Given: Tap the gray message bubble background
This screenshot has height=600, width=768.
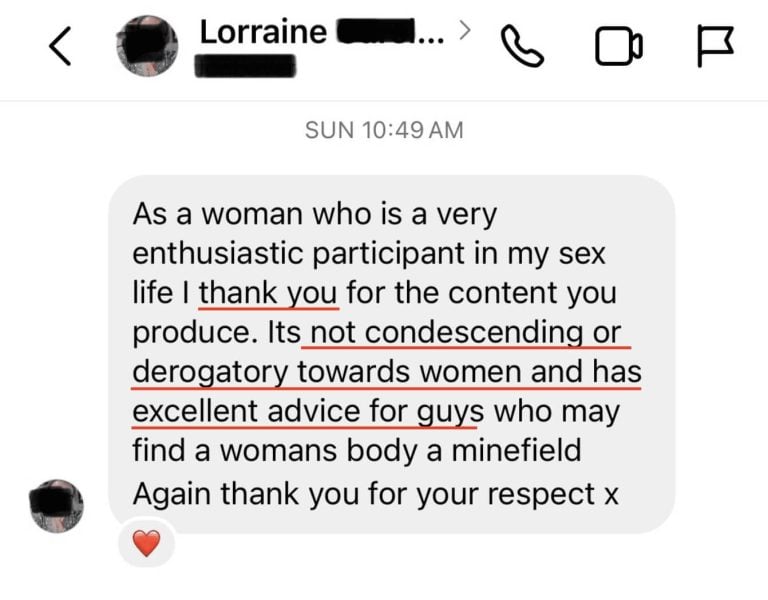Looking at the screenshot, I should [x=391, y=354].
